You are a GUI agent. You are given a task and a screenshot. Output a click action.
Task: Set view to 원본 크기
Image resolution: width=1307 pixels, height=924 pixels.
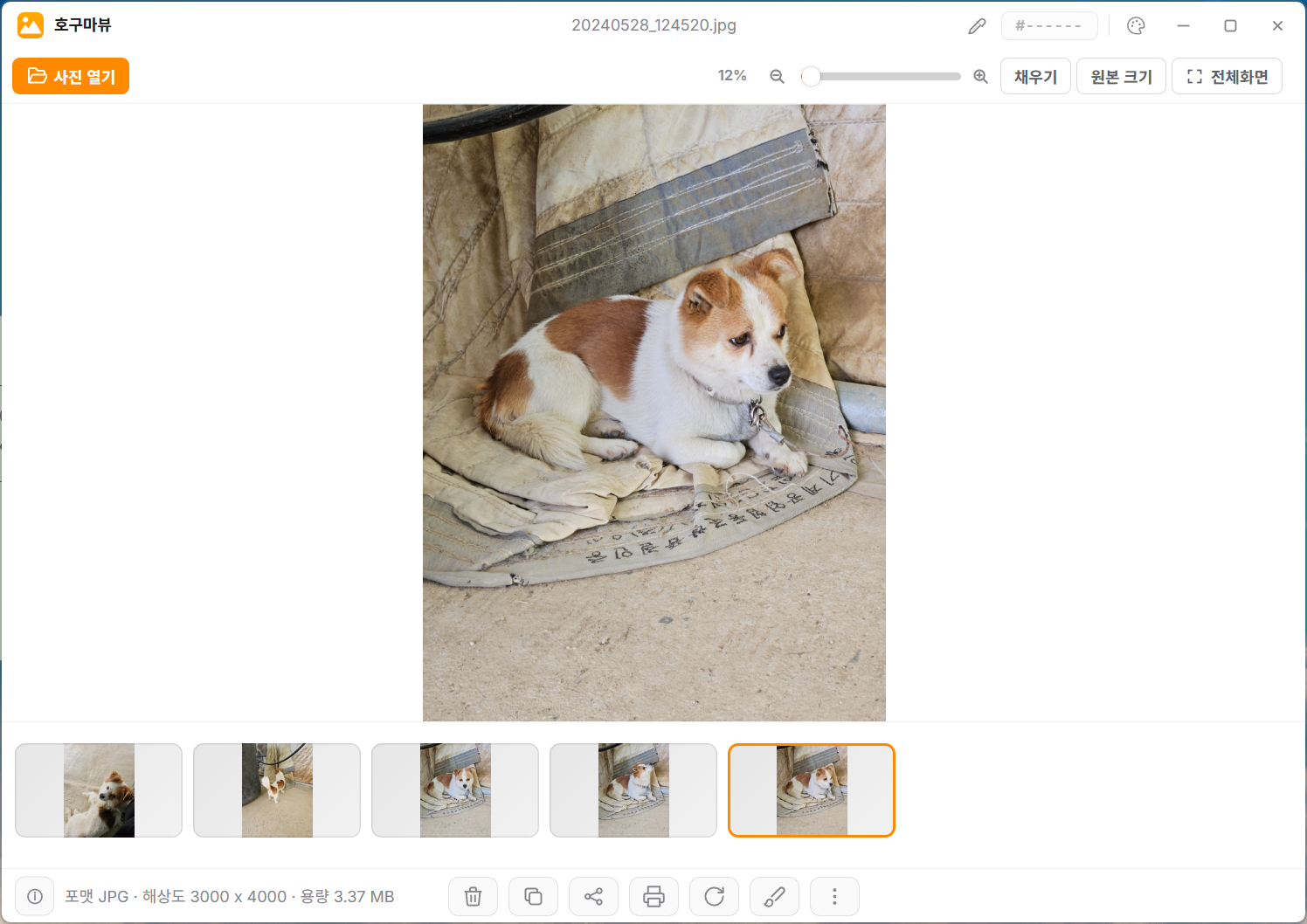(1121, 77)
